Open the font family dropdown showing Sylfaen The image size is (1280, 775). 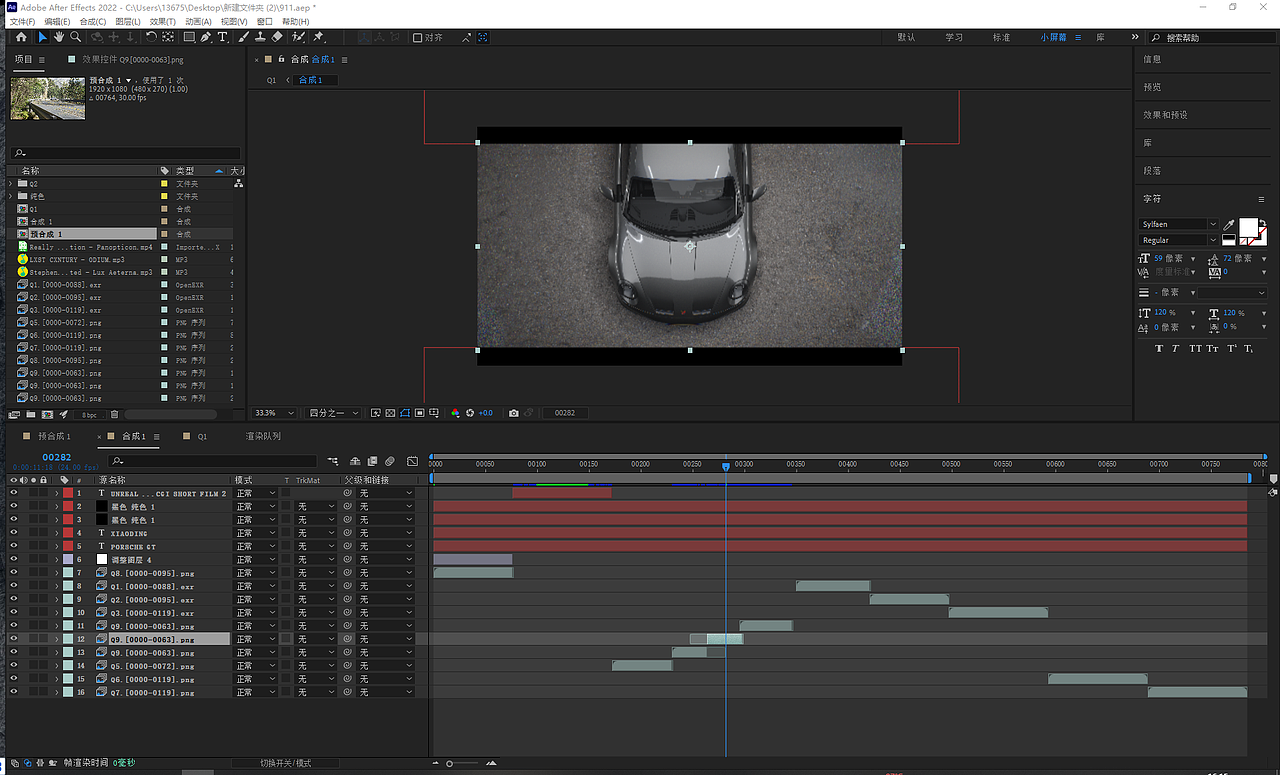click(1179, 224)
